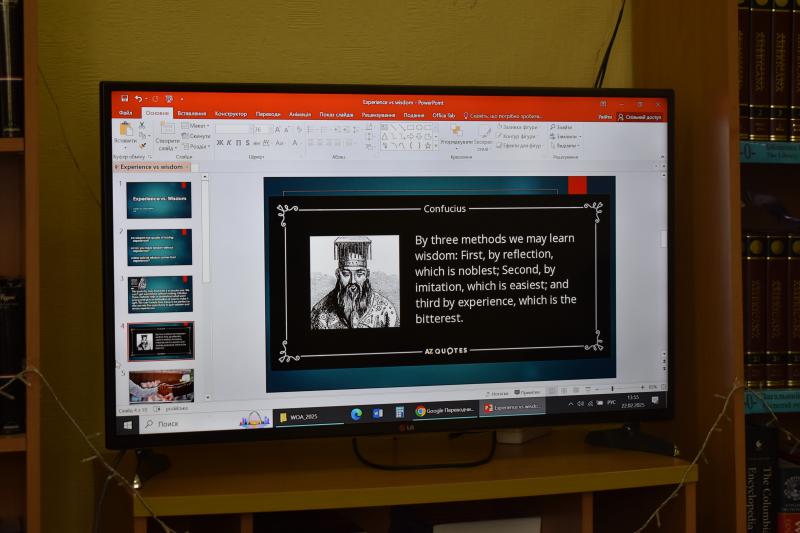Click the Paste (Вставити) clipboard icon
The image size is (800, 533).
pos(126,129)
